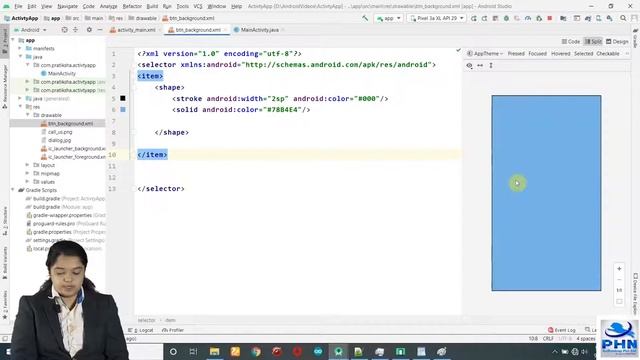Click zoom in plus in preview
This screenshot has height=360, width=640.
(x=619, y=269)
